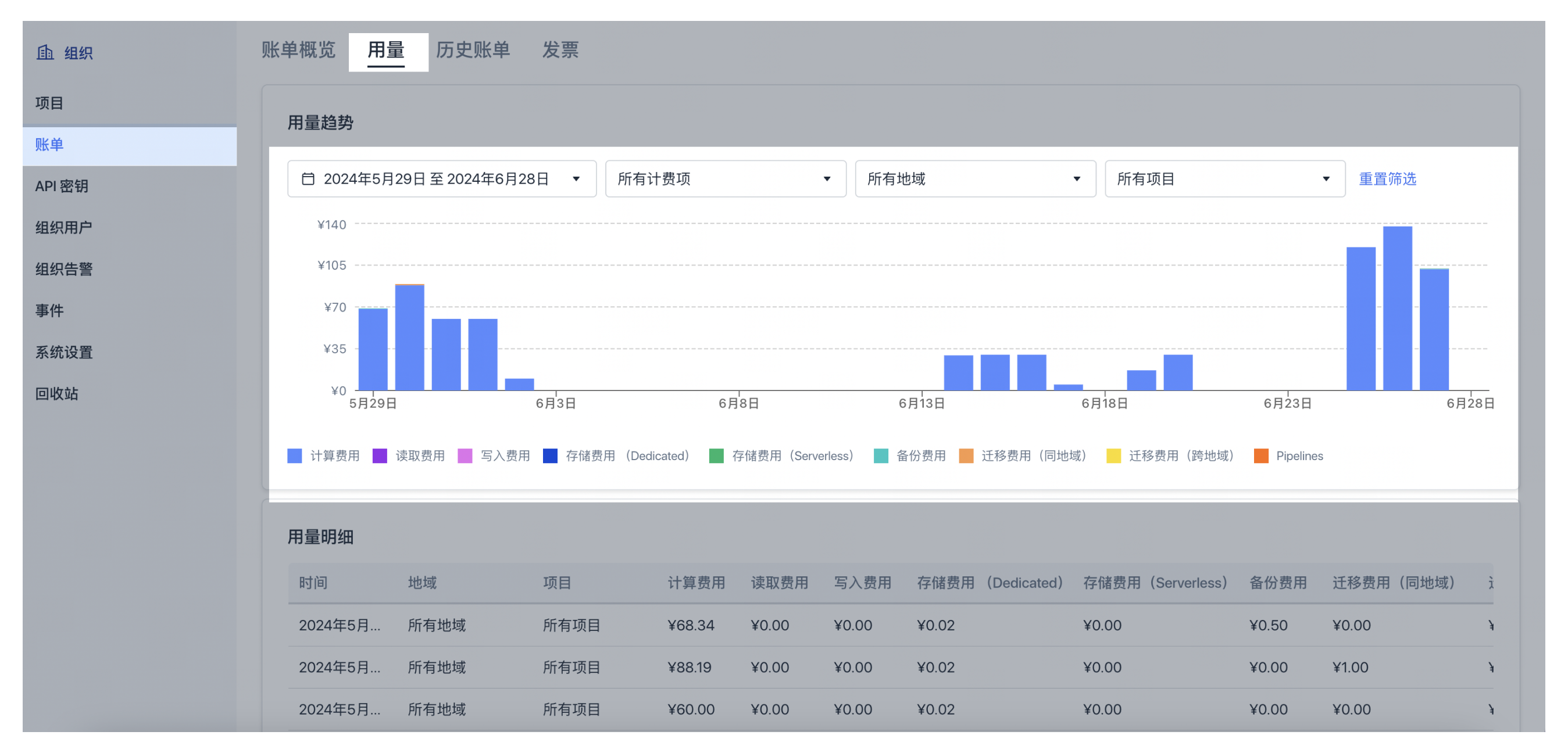Screen dimensions: 1568x753
Task: Select 账单 in the sidebar
Action: pyautogui.click(x=130, y=145)
